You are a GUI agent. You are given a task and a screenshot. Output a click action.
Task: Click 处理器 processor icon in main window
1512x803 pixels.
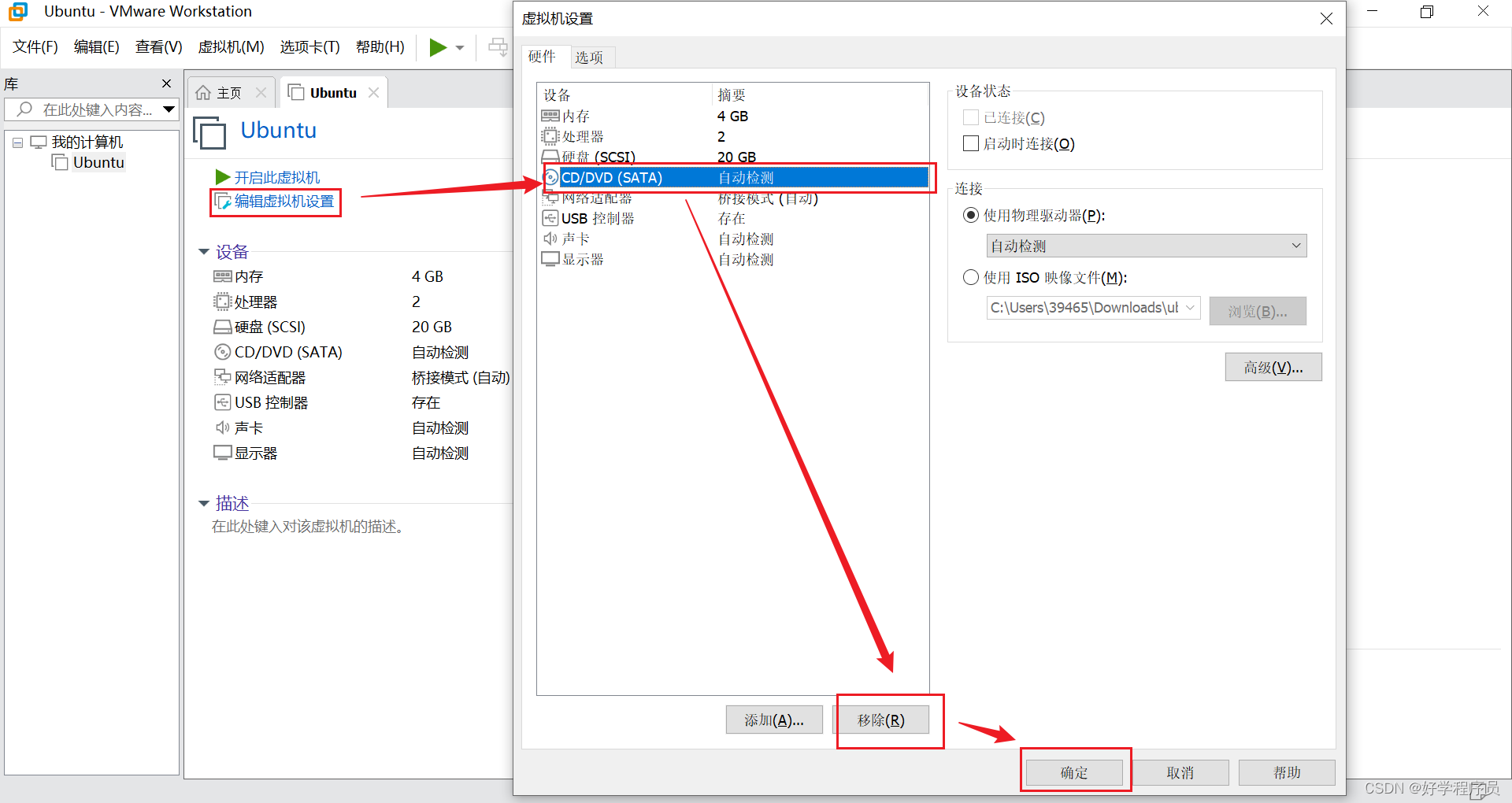(x=223, y=302)
